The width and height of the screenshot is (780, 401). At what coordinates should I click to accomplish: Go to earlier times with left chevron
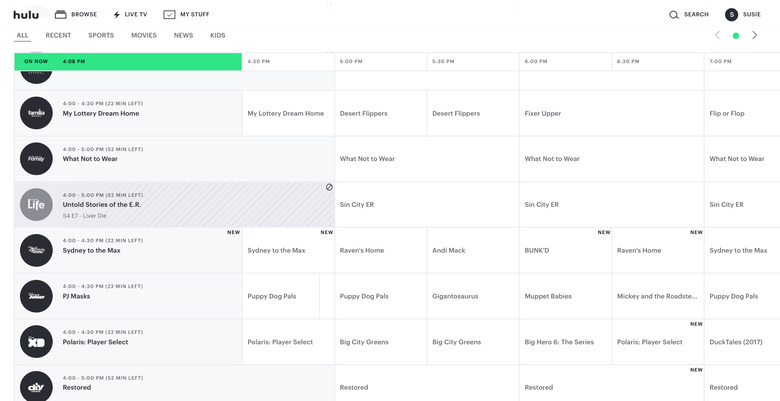[x=717, y=35]
